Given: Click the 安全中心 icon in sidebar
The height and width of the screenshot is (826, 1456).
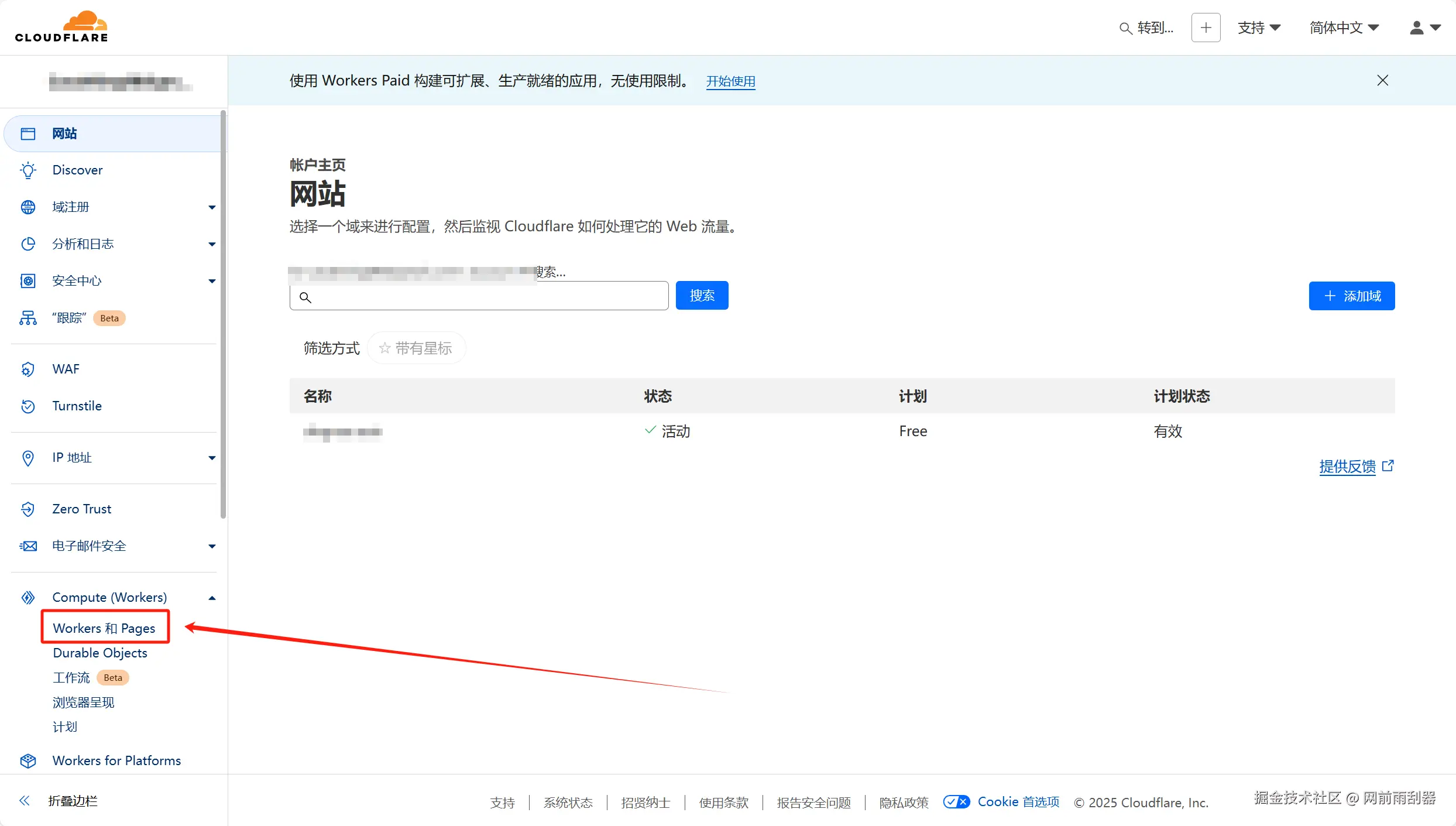Looking at the screenshot, I should tap(28, 280).
